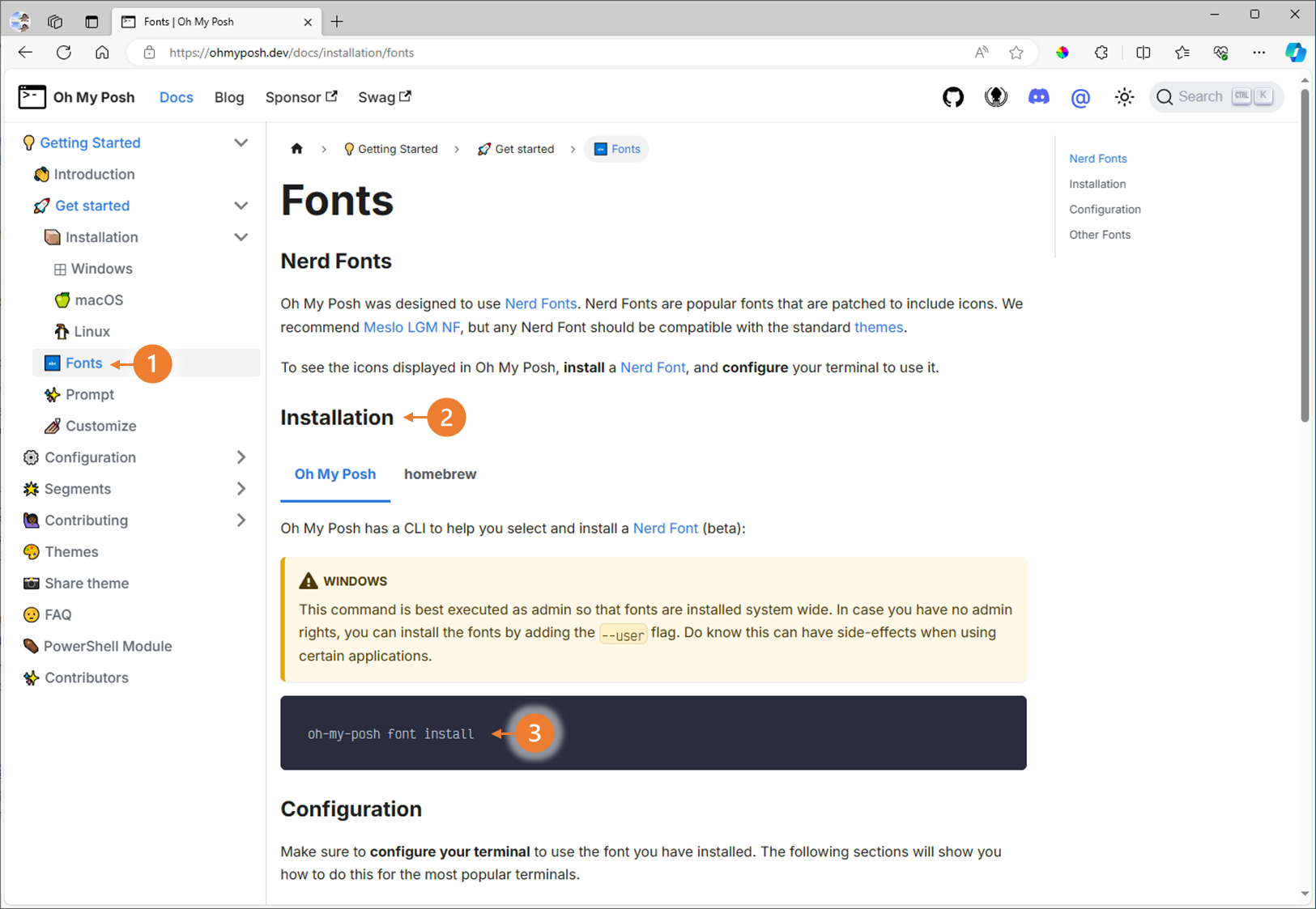
Task: Open browser Extensions puzzle icon
Action: click(x=1101, y=53)
